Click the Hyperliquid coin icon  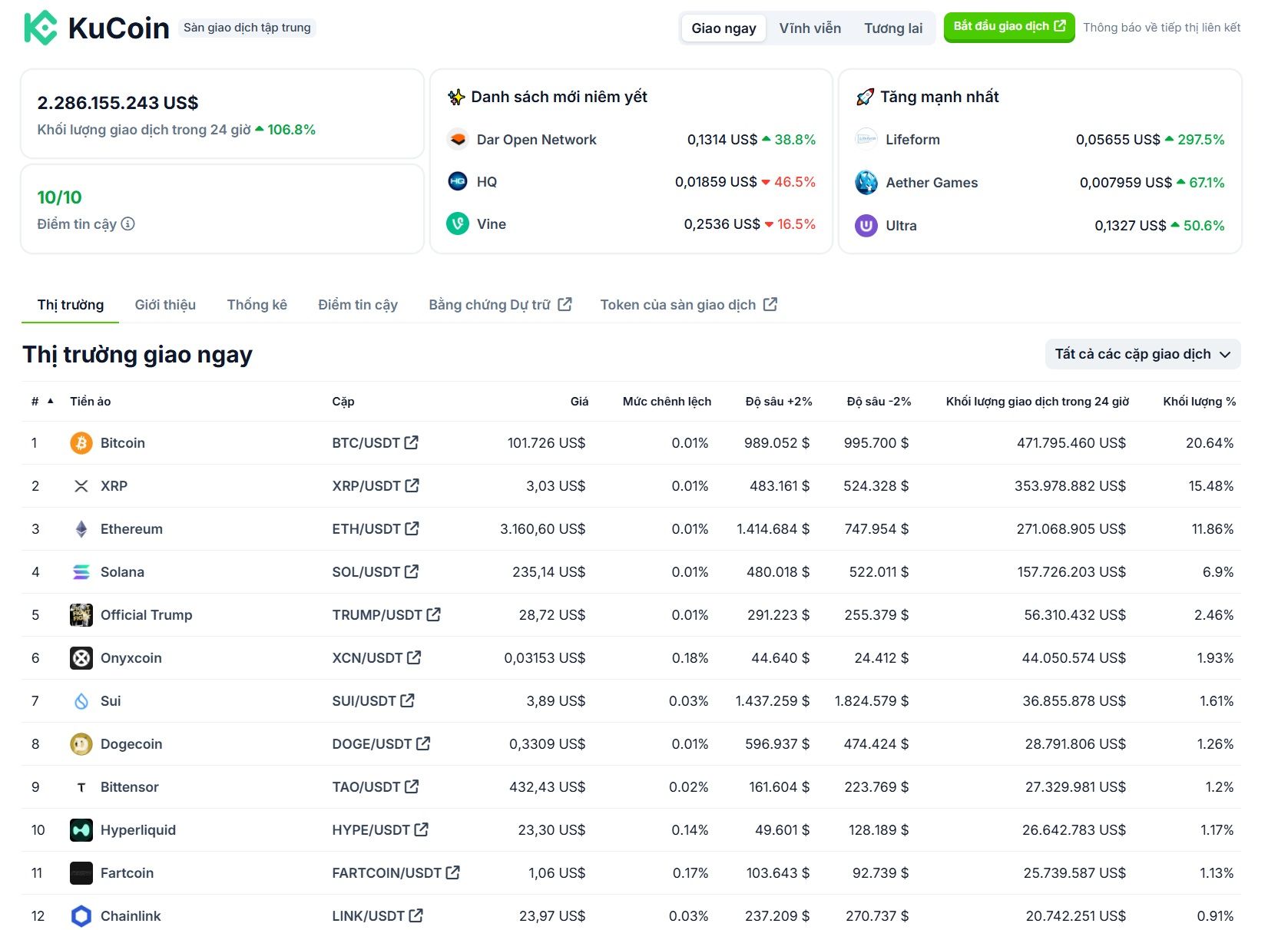(x=81, y=830)
